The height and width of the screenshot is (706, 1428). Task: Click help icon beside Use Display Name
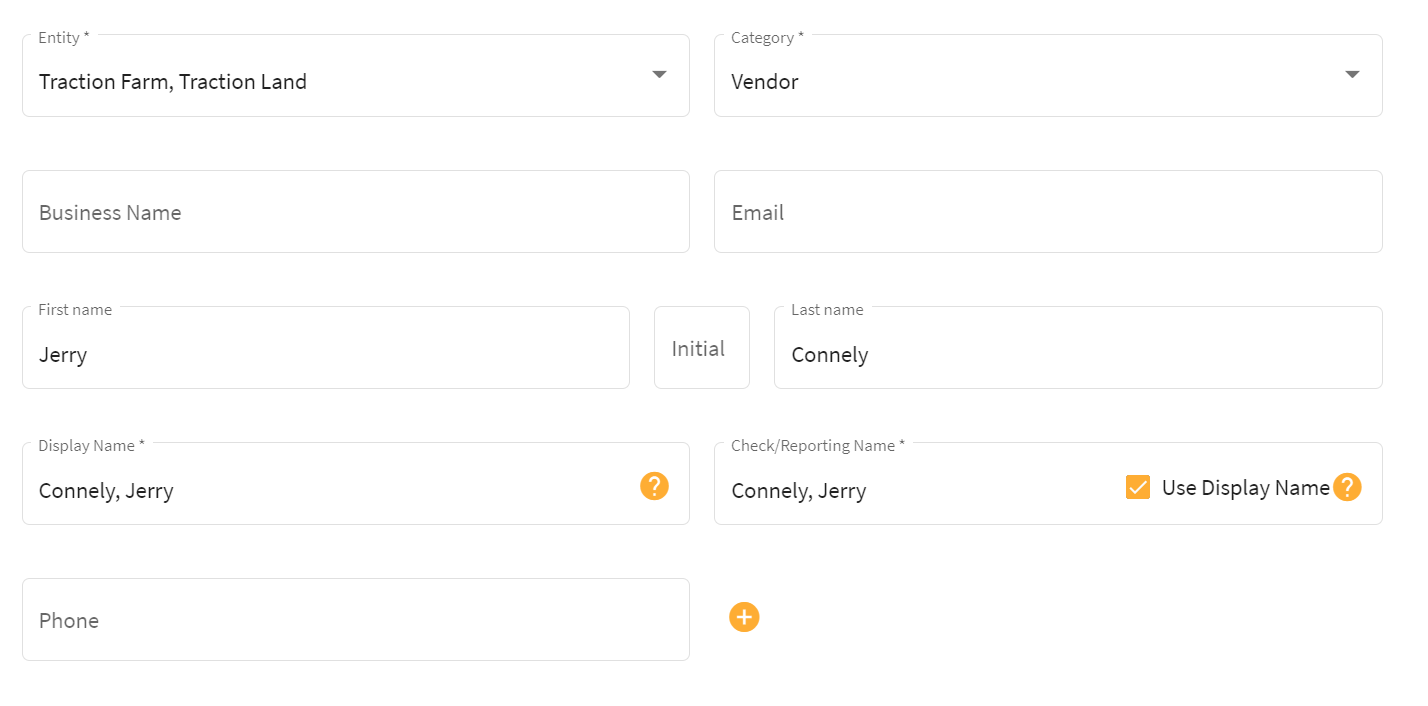[1347, 487]
